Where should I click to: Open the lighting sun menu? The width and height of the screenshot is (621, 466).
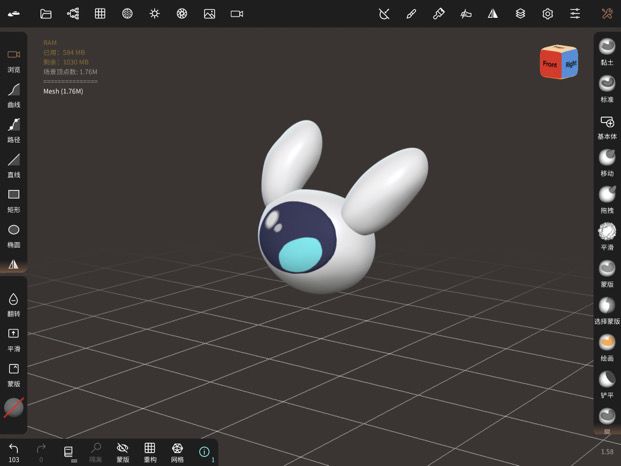click(154, 14)
